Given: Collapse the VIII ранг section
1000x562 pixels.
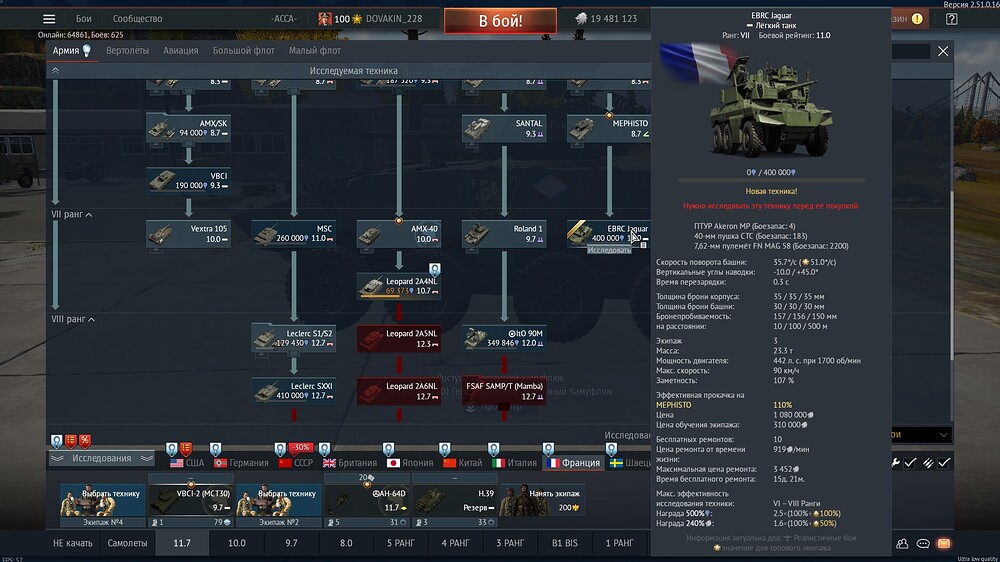Looking at the screenshot, I should click(x=90, y=319).
